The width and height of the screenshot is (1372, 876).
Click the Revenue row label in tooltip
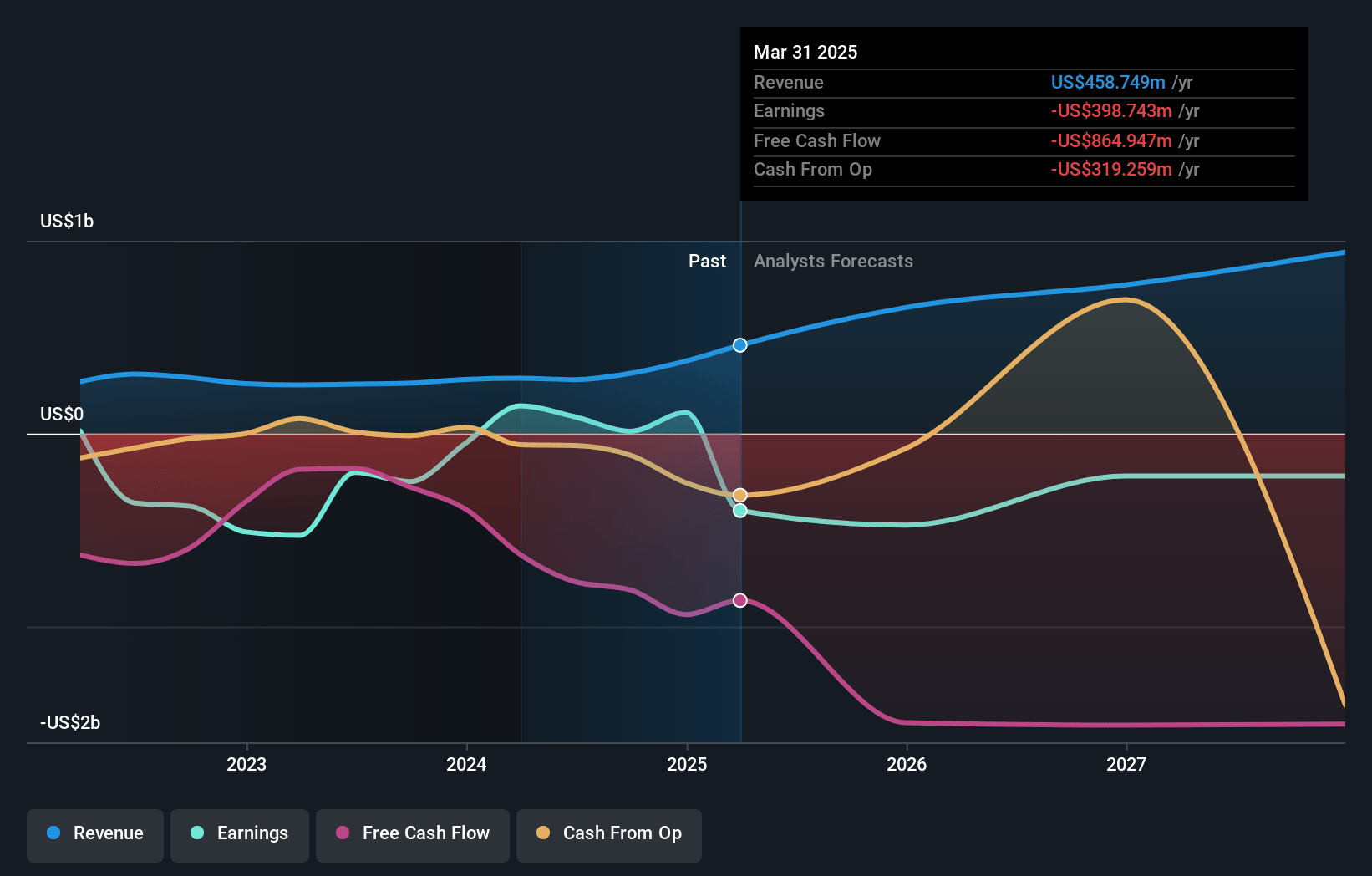(789, 83)
